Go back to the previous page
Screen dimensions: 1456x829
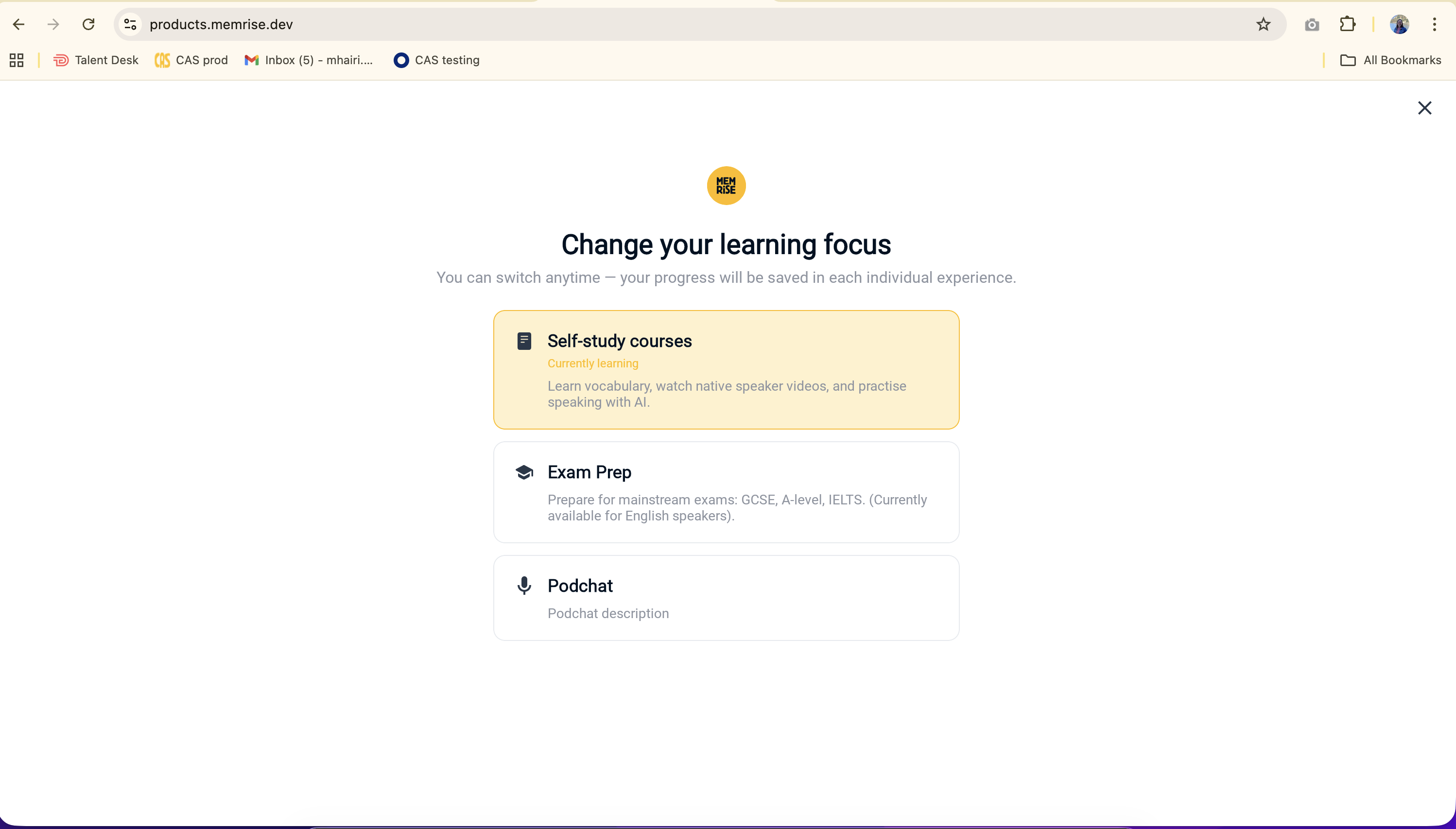pos(19,24)
